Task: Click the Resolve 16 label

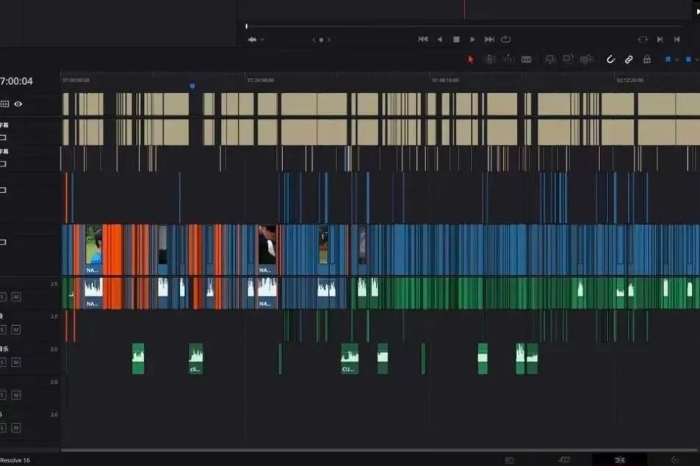Action: pos(15,460)
